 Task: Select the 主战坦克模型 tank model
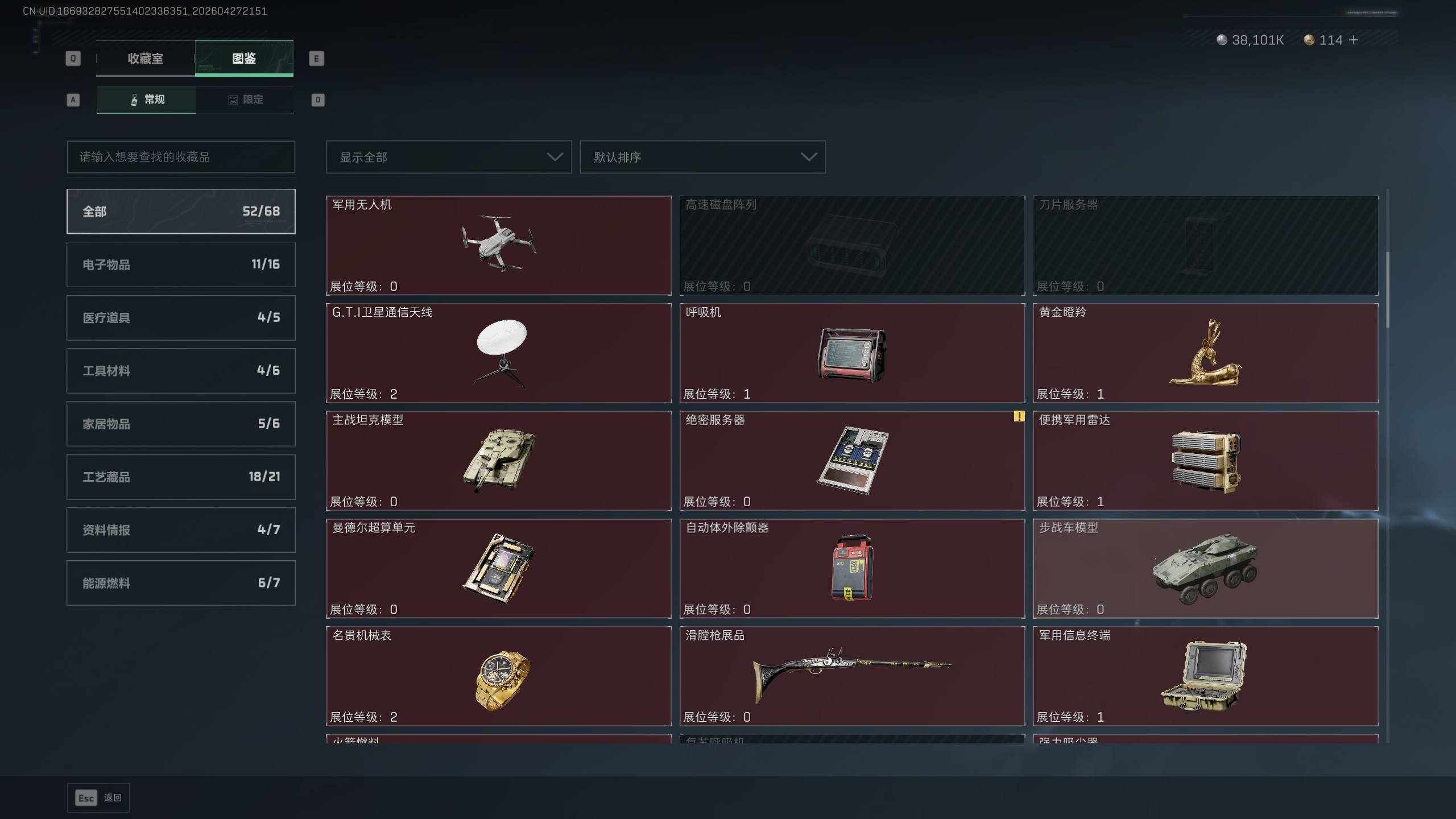[x=498, y=461]
